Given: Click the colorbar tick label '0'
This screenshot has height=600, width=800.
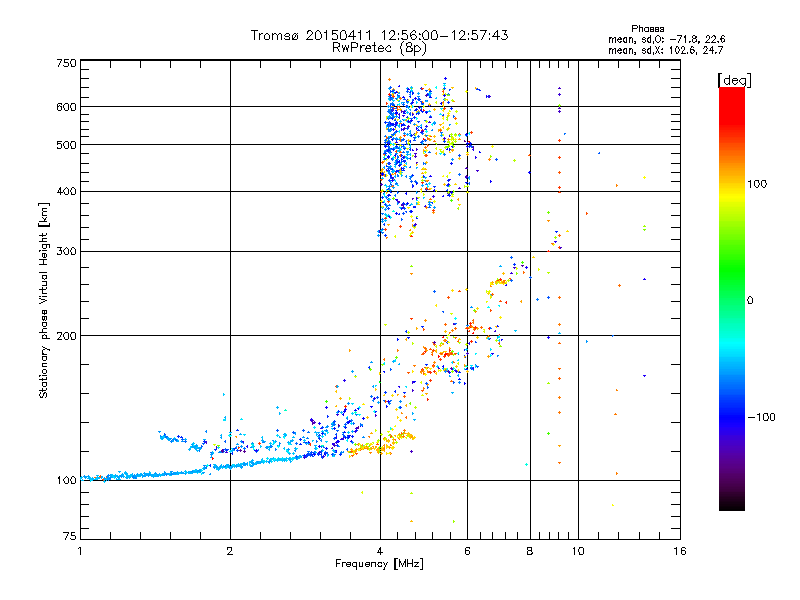Looking at the screenshot, I should tap(750, 301).
